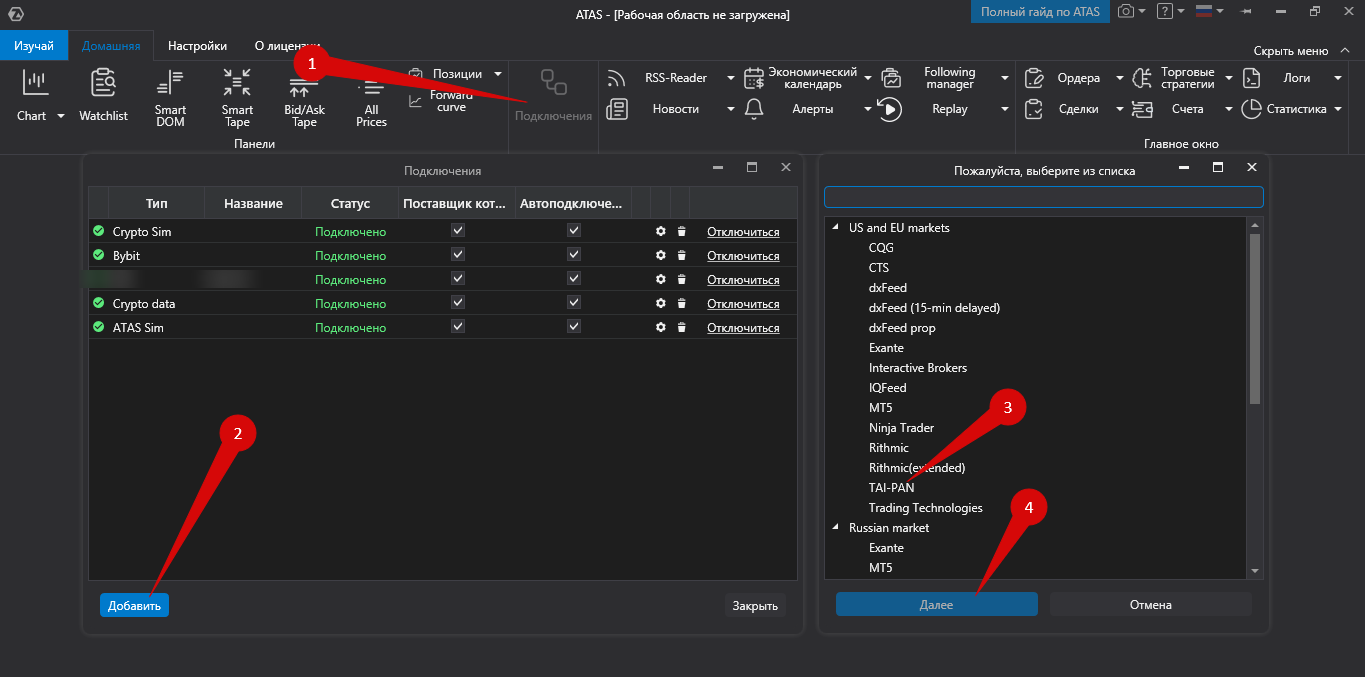Open settings gear for ATAS Sim connection
Image resolution: width=1365 pixels, height=677 pixels.
(x=660, y=327)
